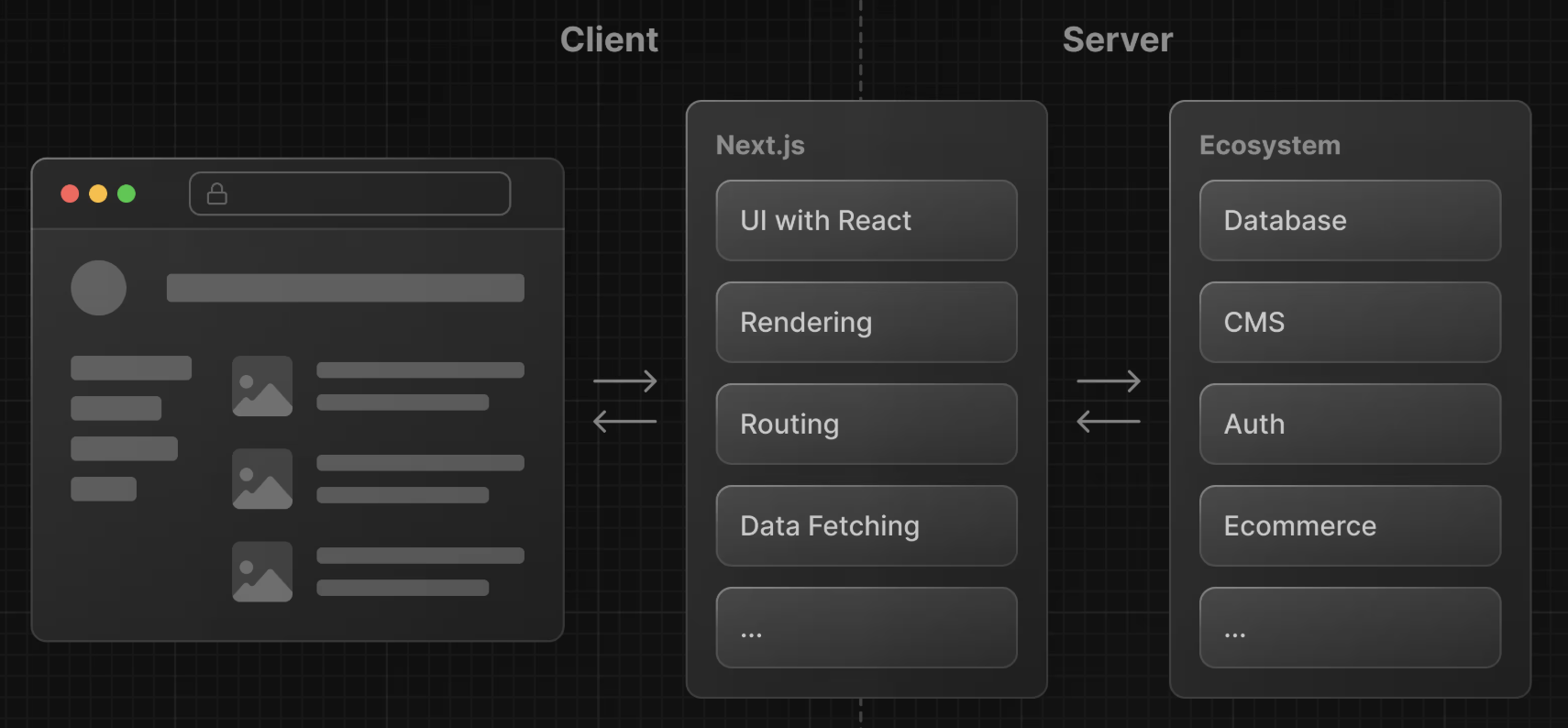1568x728 pixels.
Task: Select the middle image placeholder icon
Action: pyautogui.click(x=262, y=479)
